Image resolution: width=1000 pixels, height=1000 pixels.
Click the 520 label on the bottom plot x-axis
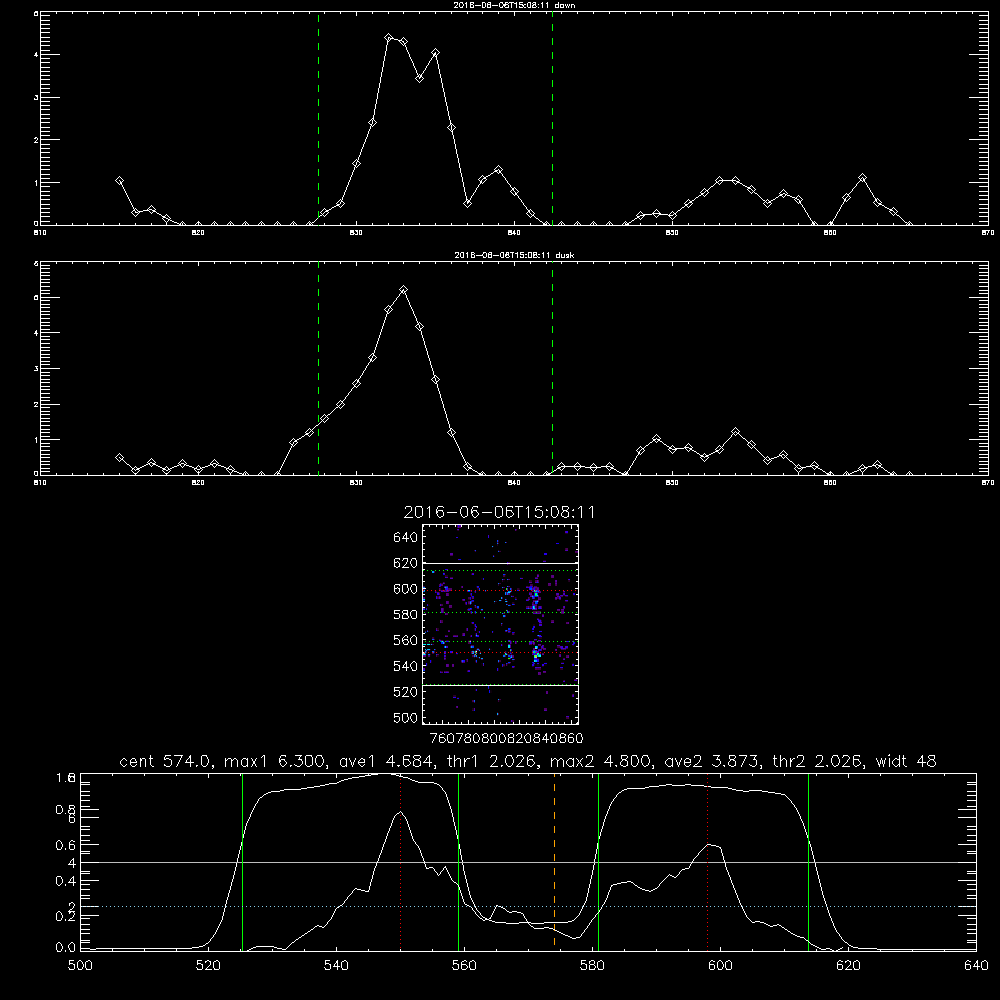pyautogui.click(x=208, y=966)
